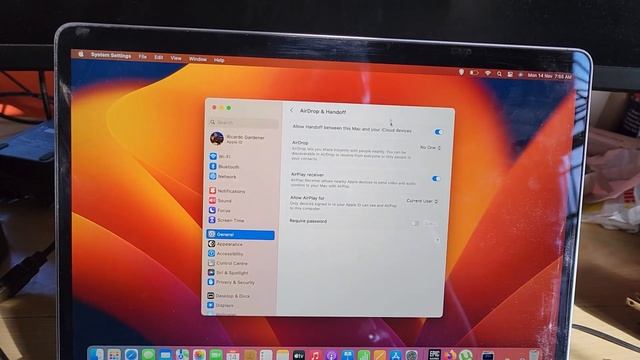This screenshot has height=360, width=640.
Task: Launch Keynote from the Dock
Action: (347, 356)
